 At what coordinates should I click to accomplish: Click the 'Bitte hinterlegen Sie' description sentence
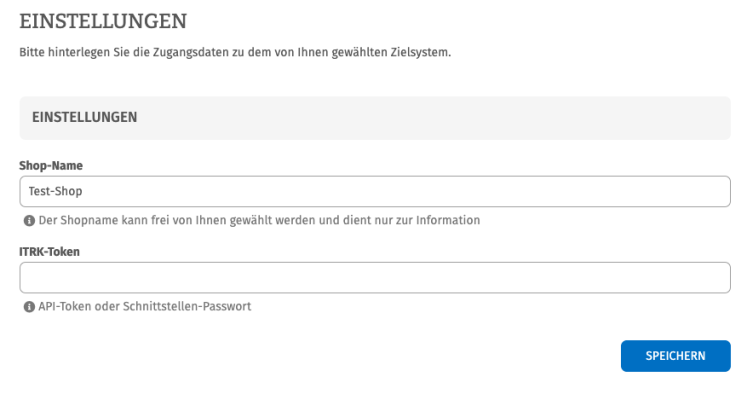(235, 52)
